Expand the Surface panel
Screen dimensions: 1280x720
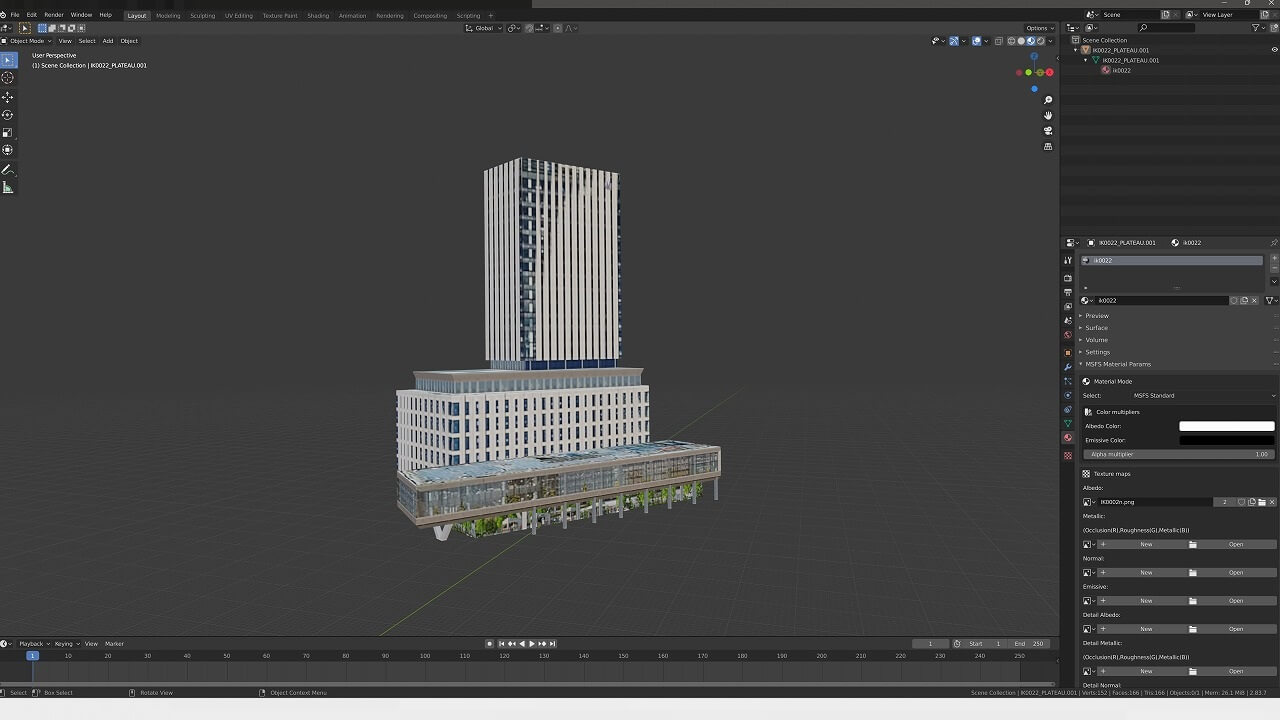[1097, 328]
